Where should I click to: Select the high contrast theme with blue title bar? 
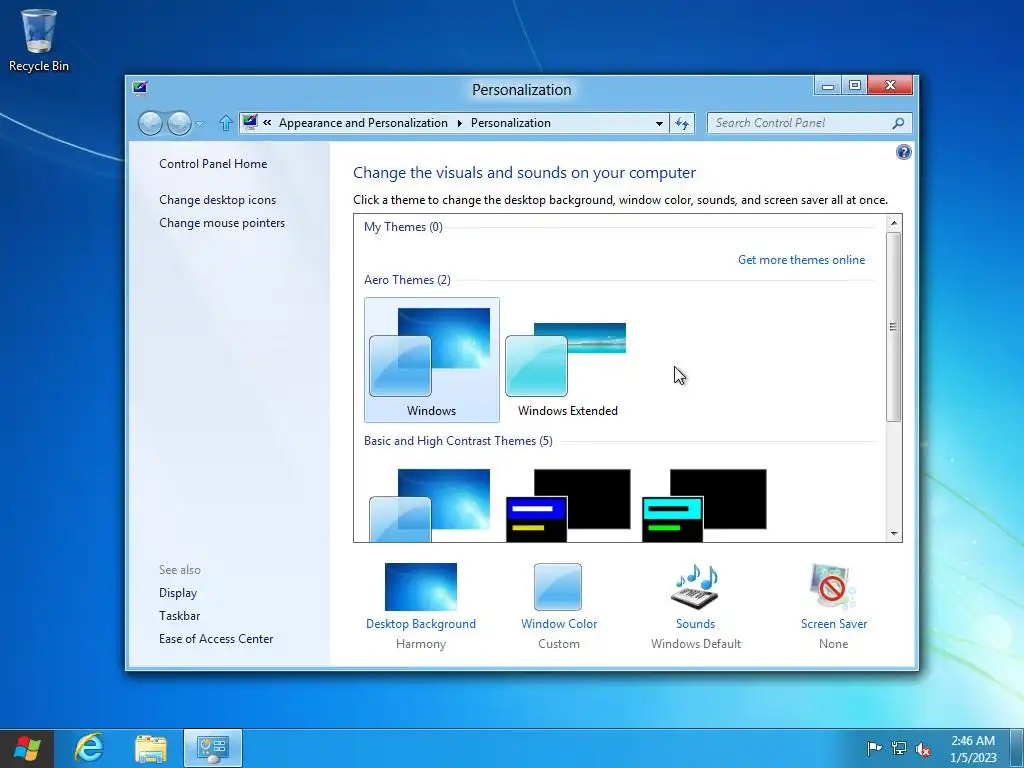[568, 505]
